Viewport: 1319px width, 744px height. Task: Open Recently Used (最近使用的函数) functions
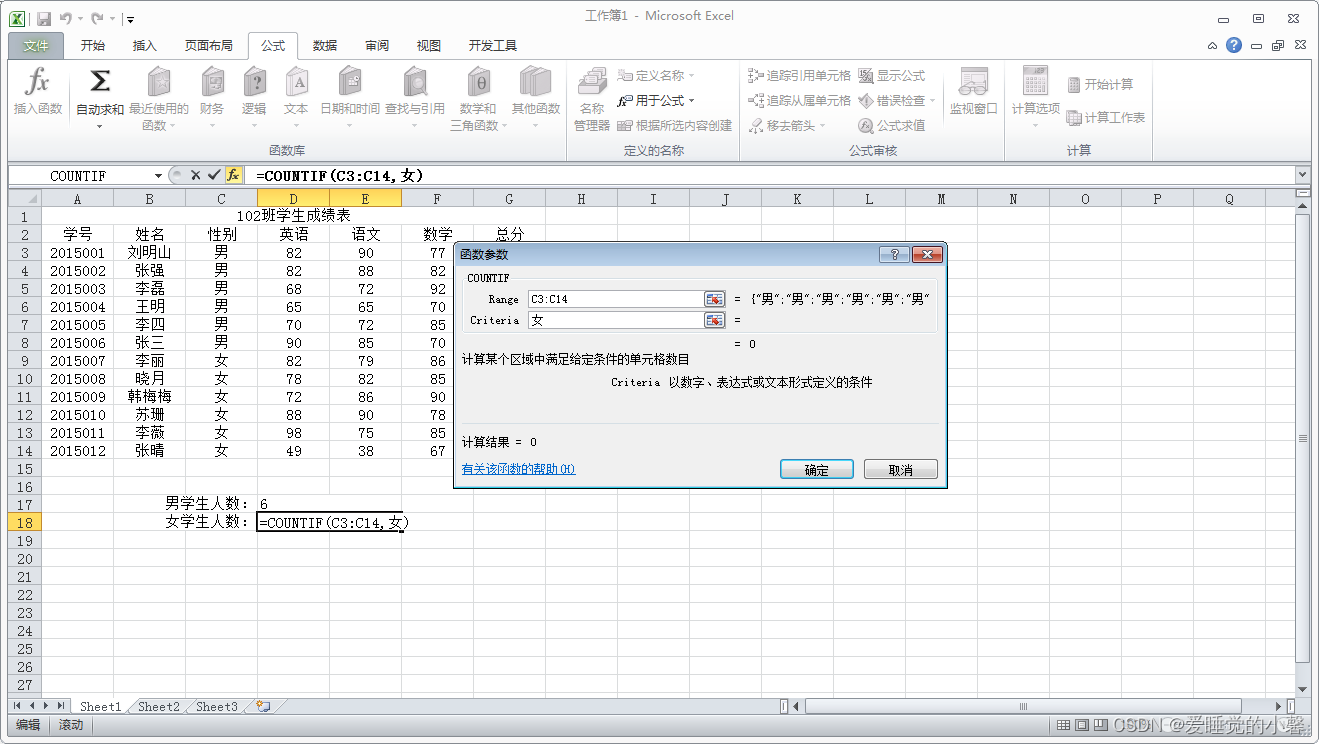[158, 98]
